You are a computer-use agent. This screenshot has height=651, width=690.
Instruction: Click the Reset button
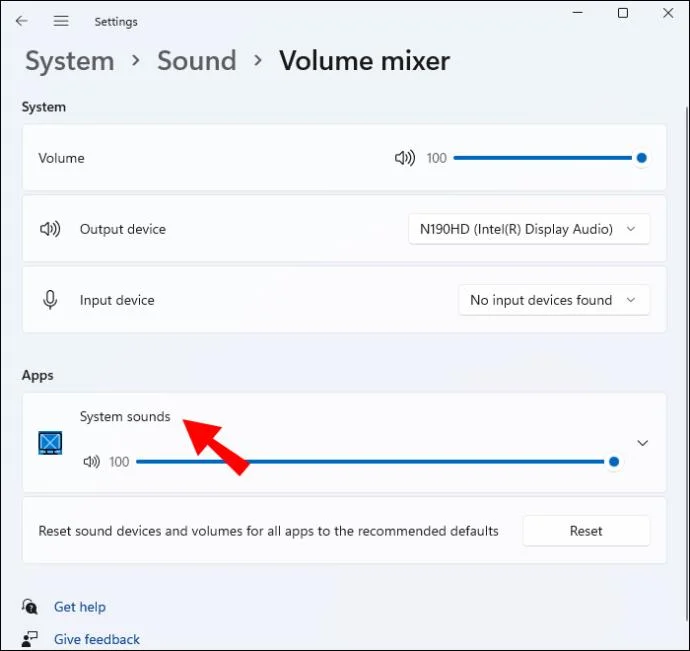pos(586,531)
